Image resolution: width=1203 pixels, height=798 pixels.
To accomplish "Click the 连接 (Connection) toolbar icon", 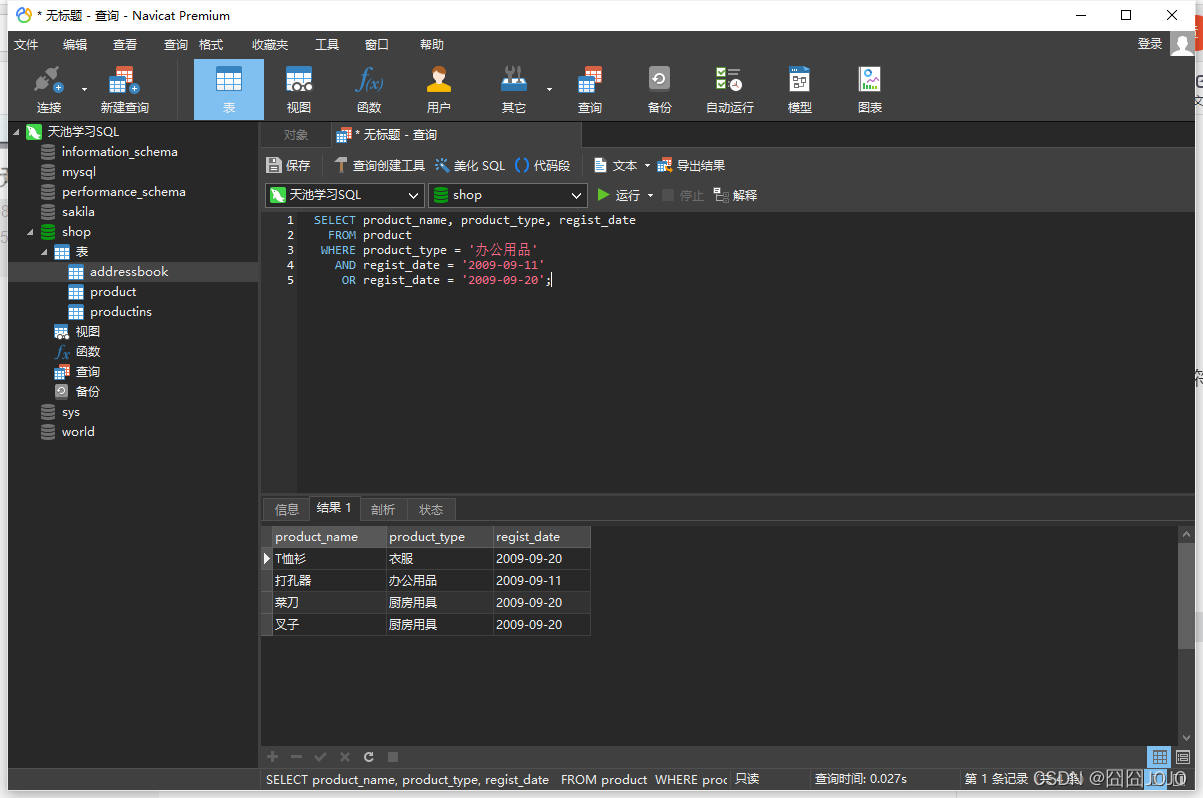I will click(48, 90).
